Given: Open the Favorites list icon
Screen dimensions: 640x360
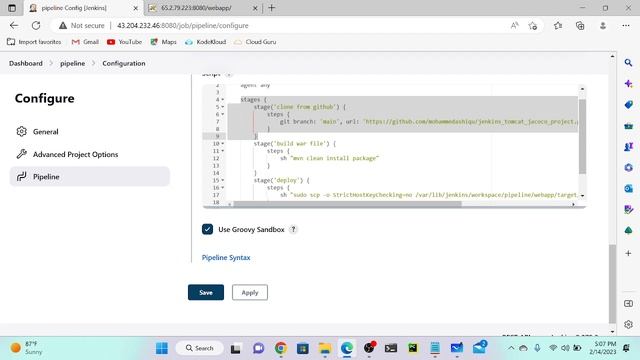Looking at the screenshot, I should coord(558,26).
